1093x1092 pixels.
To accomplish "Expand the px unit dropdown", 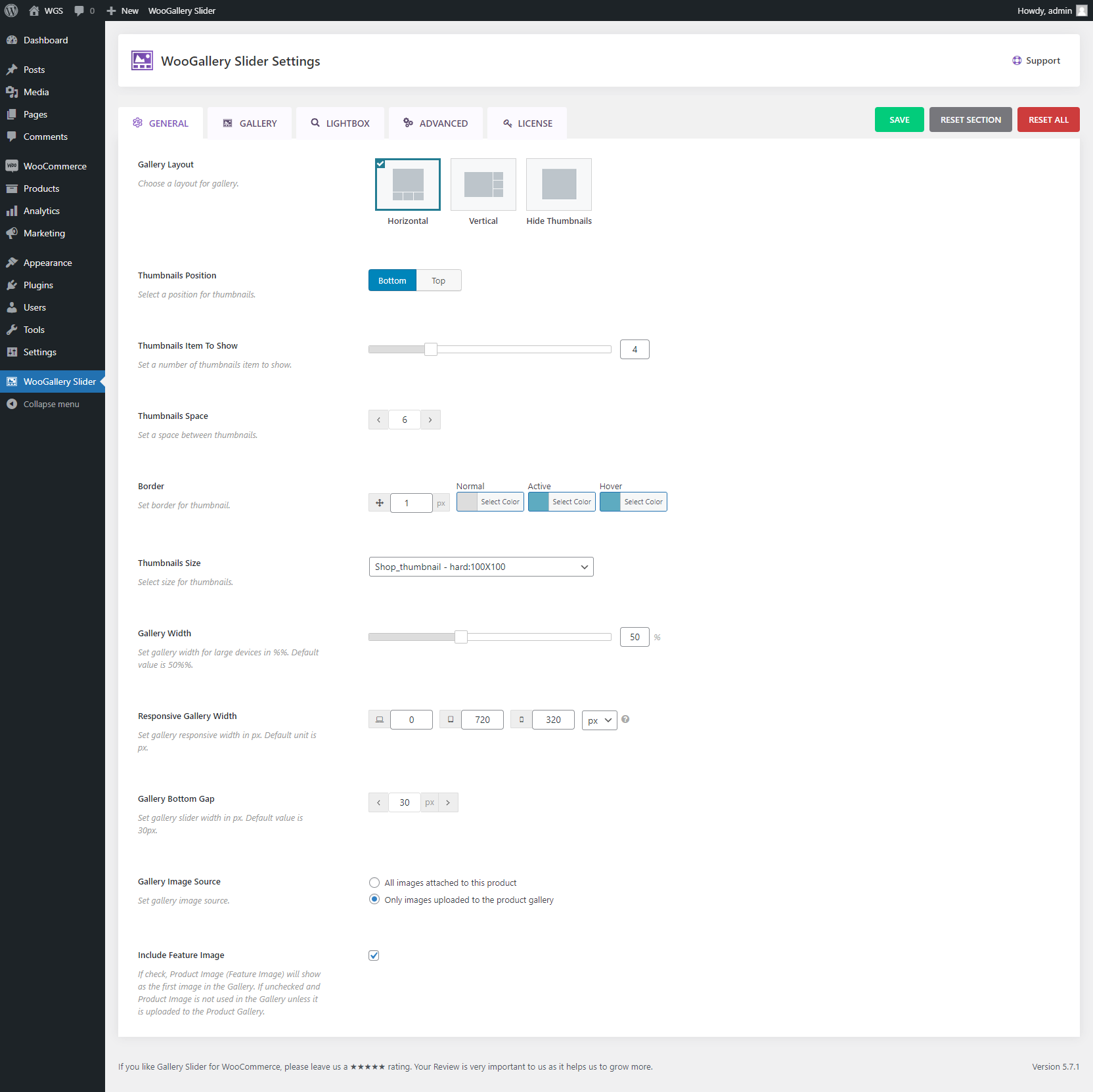I will pos(599,720).
